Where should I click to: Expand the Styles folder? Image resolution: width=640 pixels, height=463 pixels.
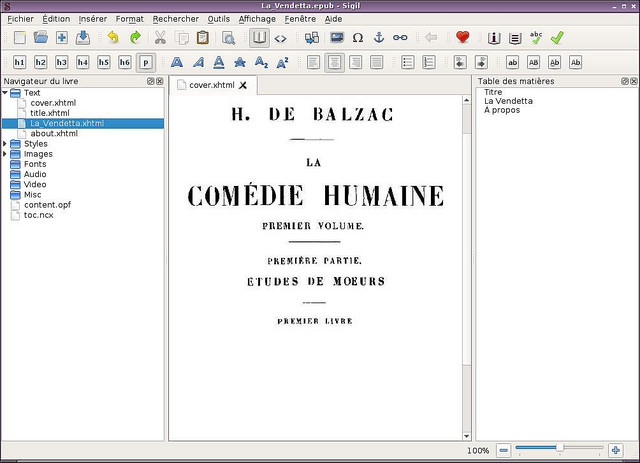coord(5,144)
